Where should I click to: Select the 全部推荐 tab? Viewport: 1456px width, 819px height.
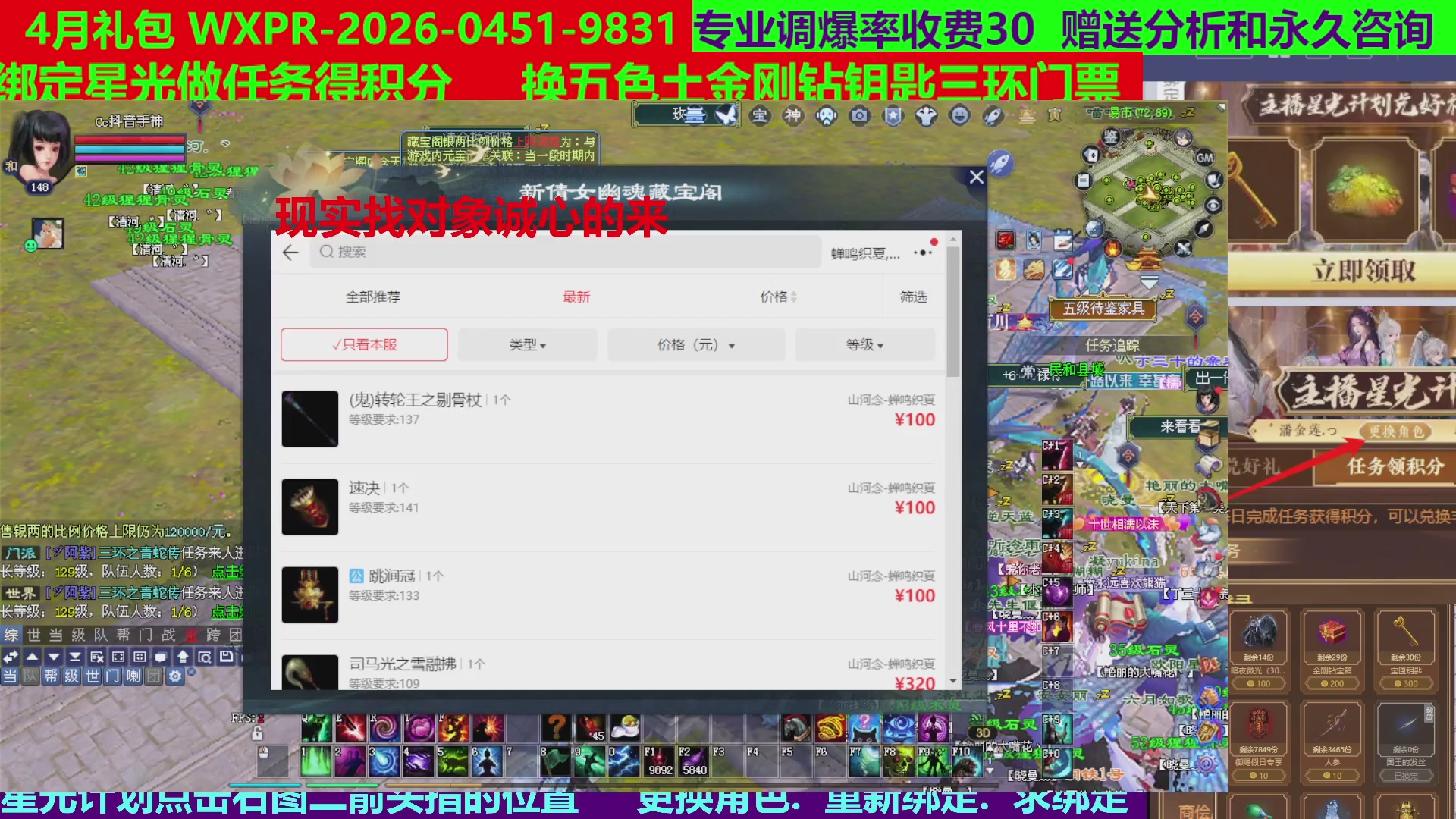373,297
